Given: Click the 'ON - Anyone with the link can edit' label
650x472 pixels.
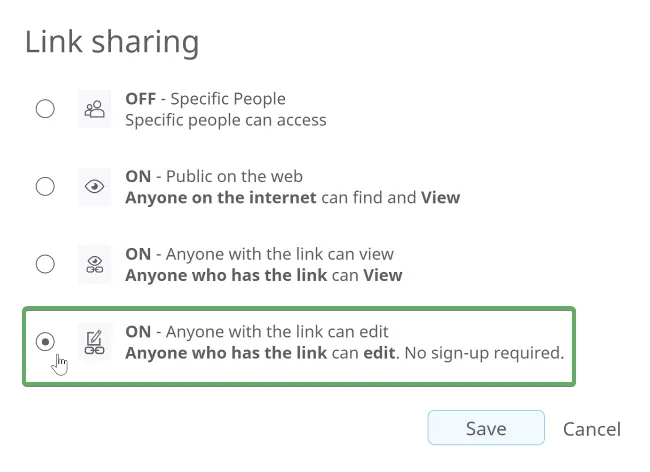Looking at the screenshot, I should (x=257, y=332).
